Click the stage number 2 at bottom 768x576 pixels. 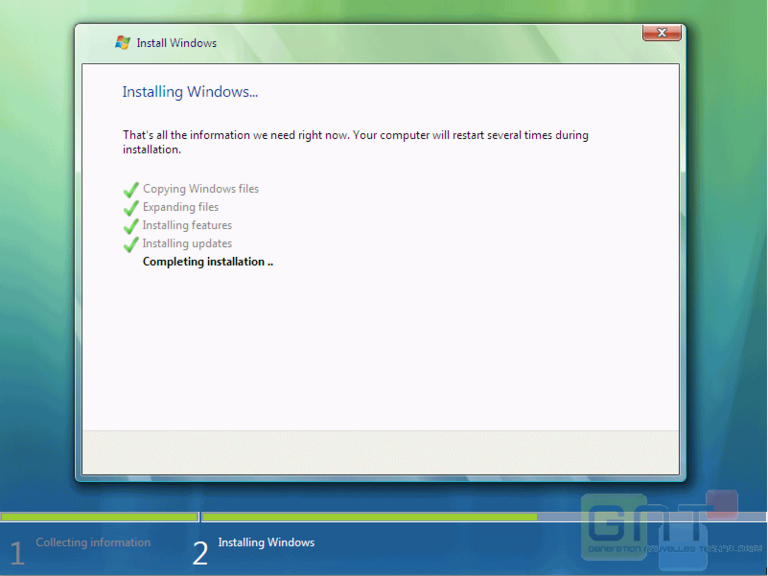[x=200, y=553]
